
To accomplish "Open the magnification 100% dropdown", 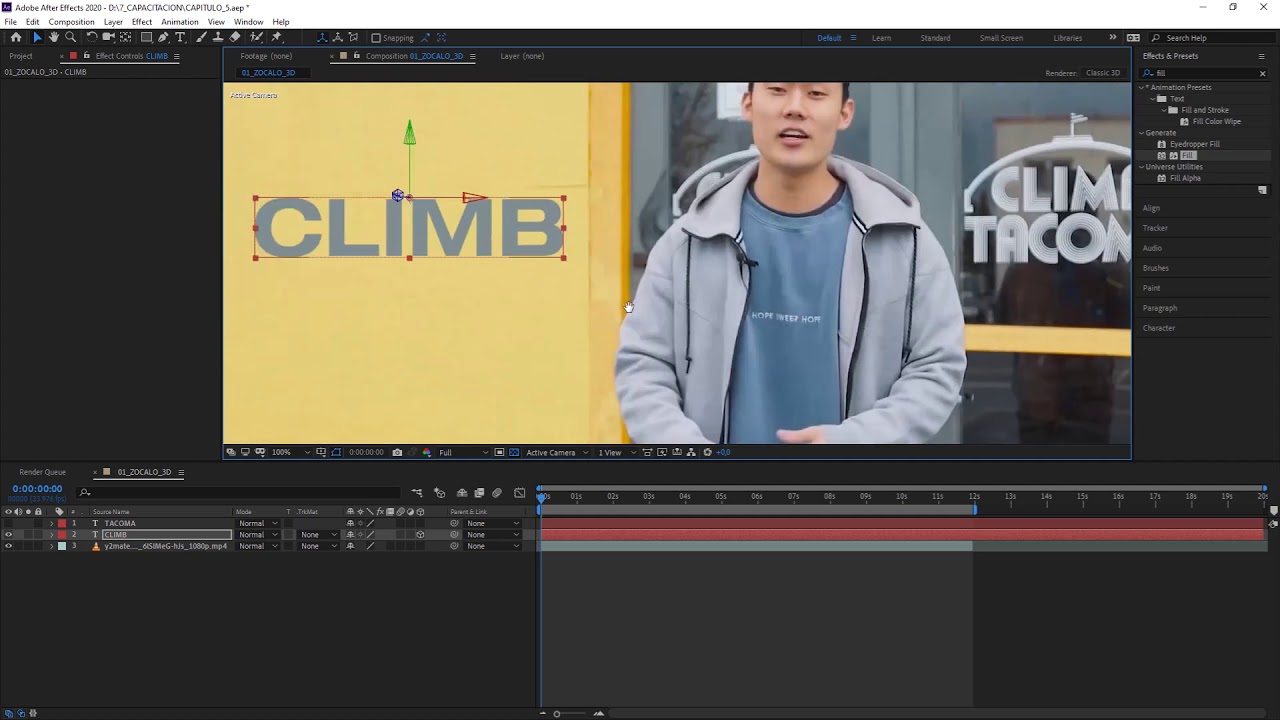I will 291,452.
